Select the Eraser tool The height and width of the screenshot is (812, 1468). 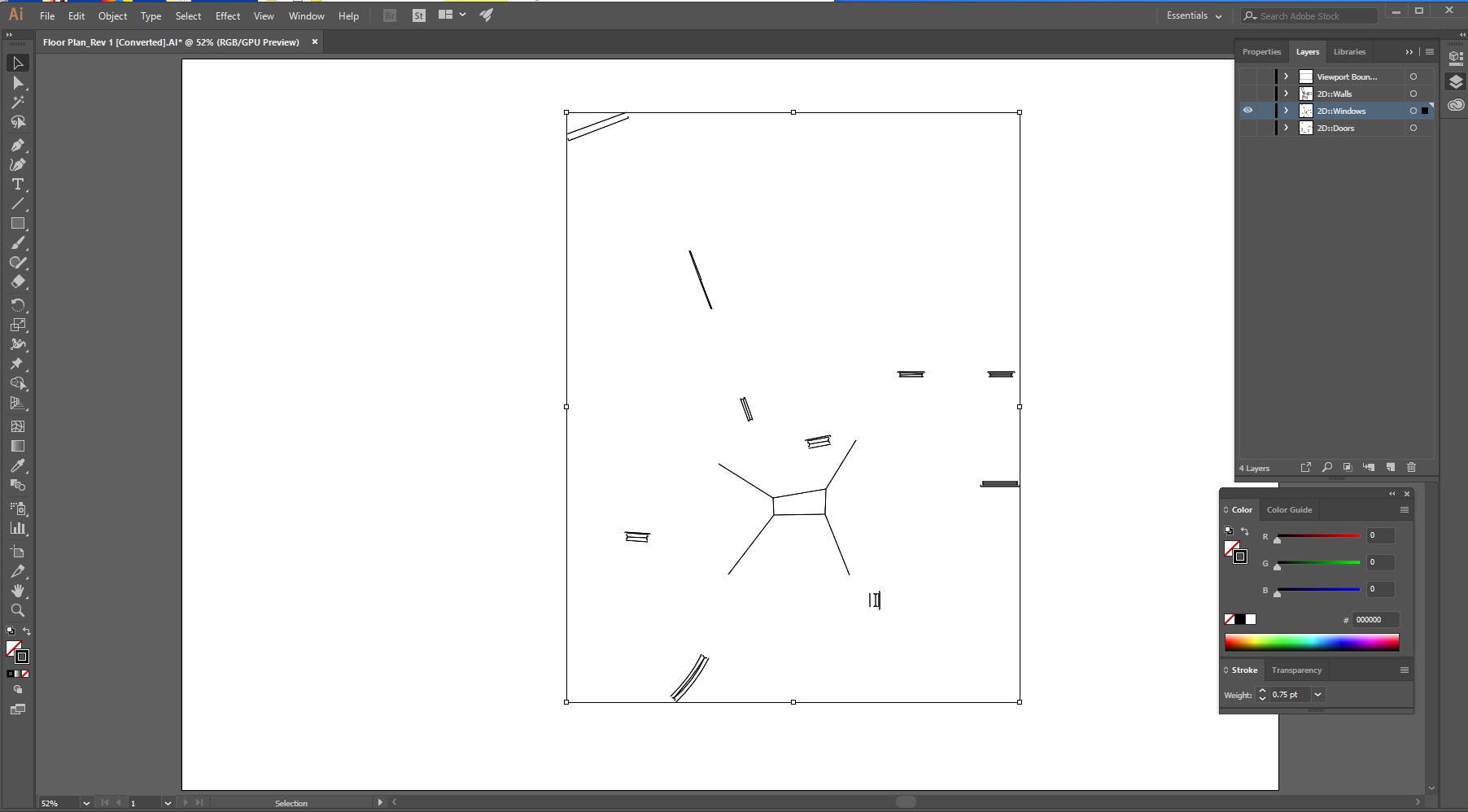point(18,282)
